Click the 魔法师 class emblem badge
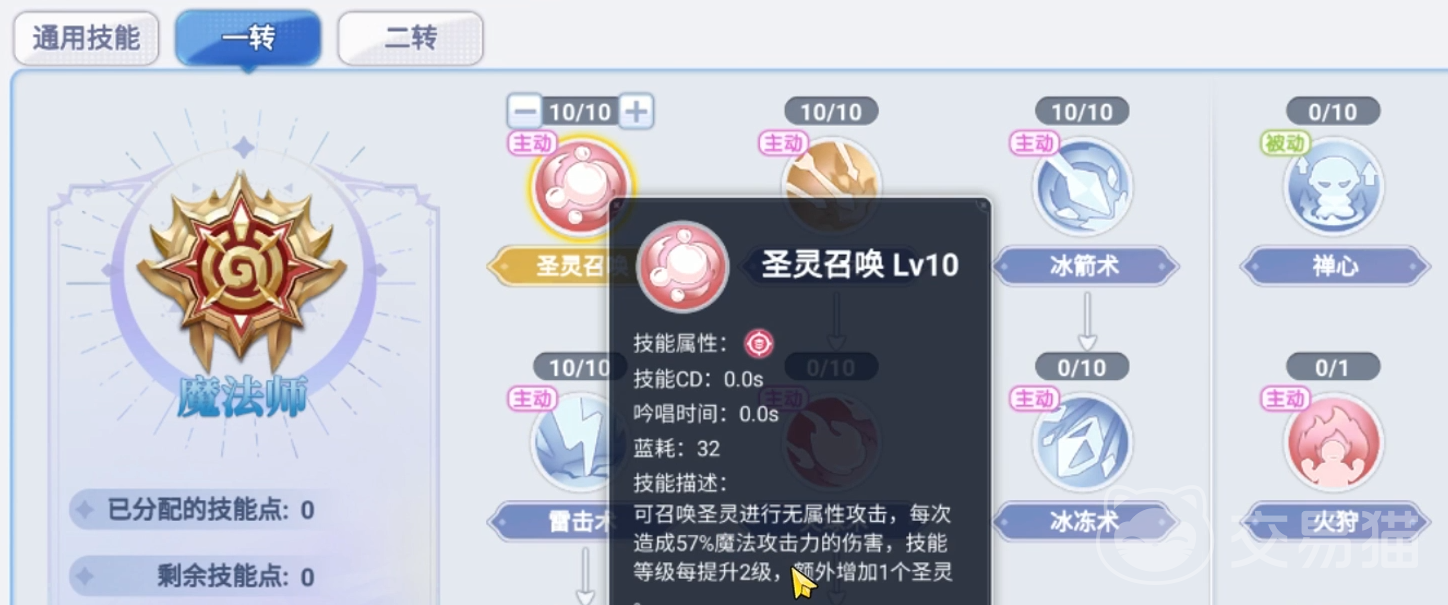Viewport: 1448px width, 605px height. click(242, 265)
